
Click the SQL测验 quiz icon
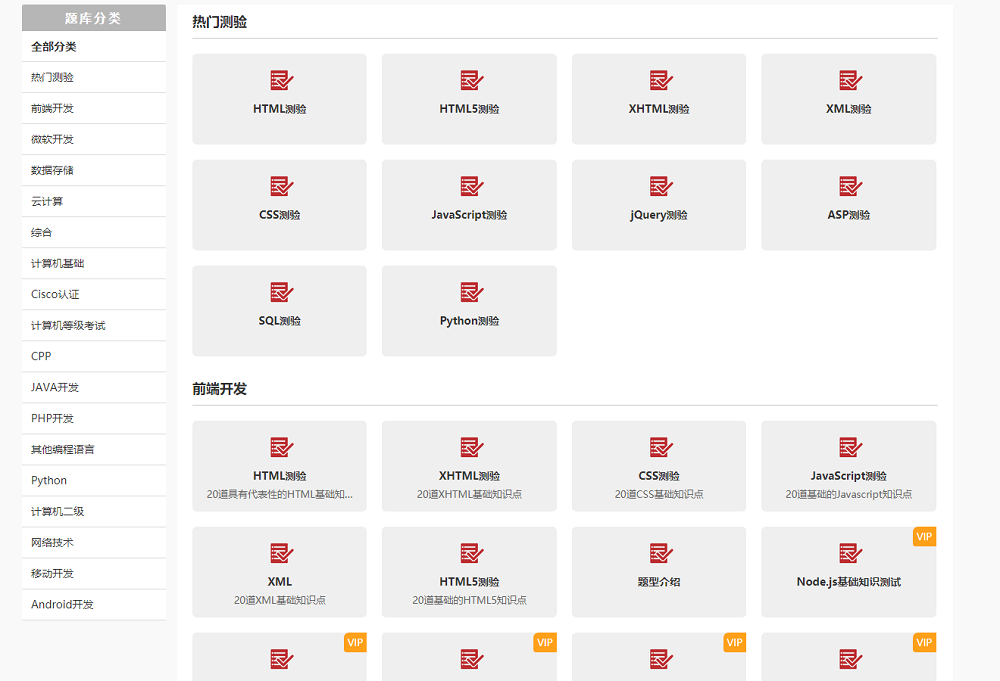click(x=280, y=292)
